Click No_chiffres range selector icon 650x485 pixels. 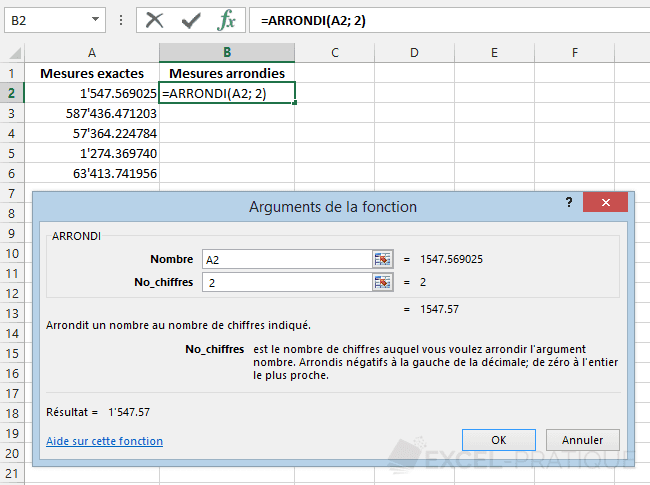pyautogui.click(x=383, y=282)
